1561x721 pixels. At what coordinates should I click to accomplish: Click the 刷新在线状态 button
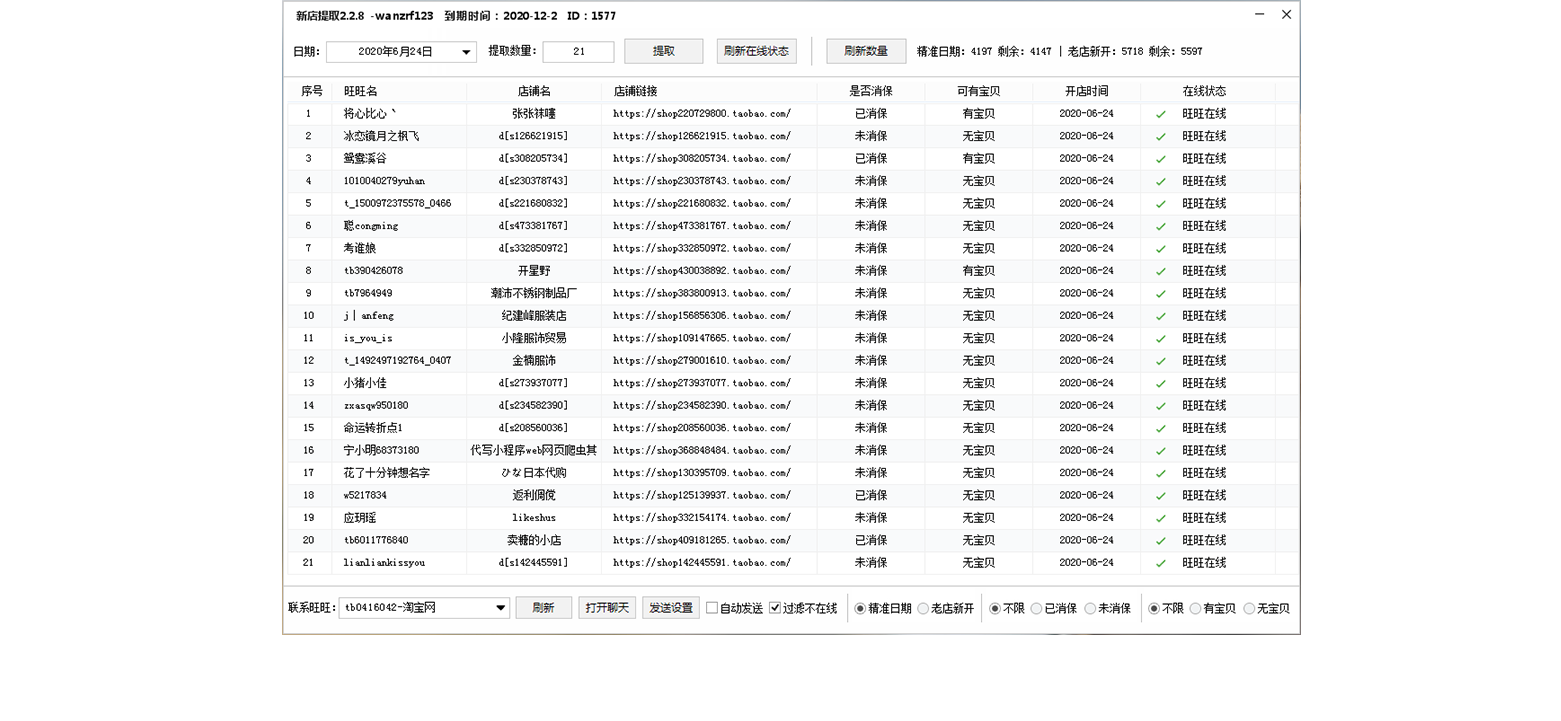(x=756, y=52)
